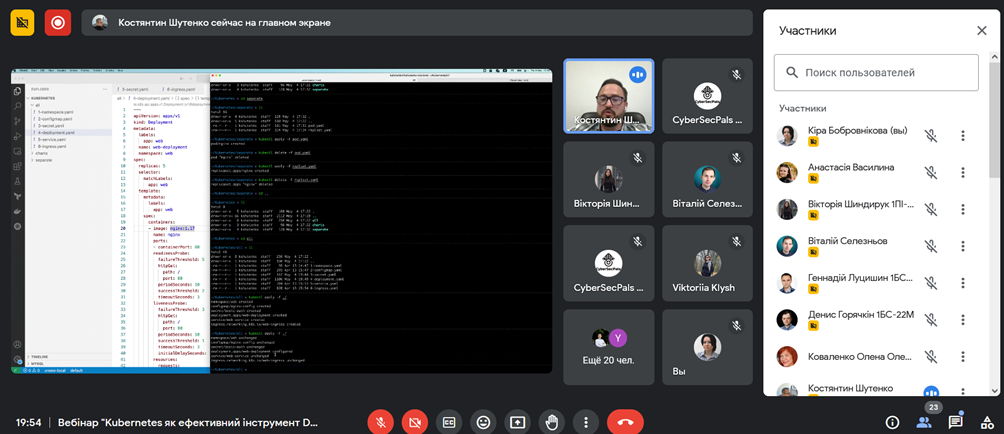This screenshot has height=434, width=1004.
Task: Open the emoji reactions picker
Action: pyautogui.click(x=483, y=422)
